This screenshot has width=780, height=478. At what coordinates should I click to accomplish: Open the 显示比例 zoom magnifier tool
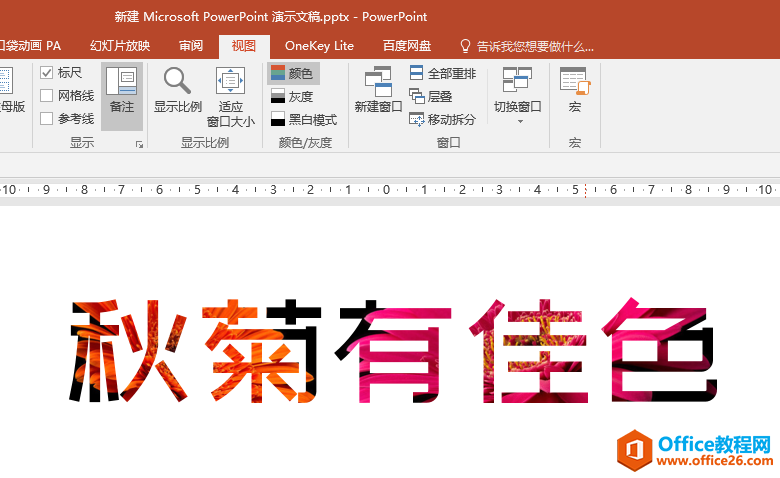coord(178,91)
